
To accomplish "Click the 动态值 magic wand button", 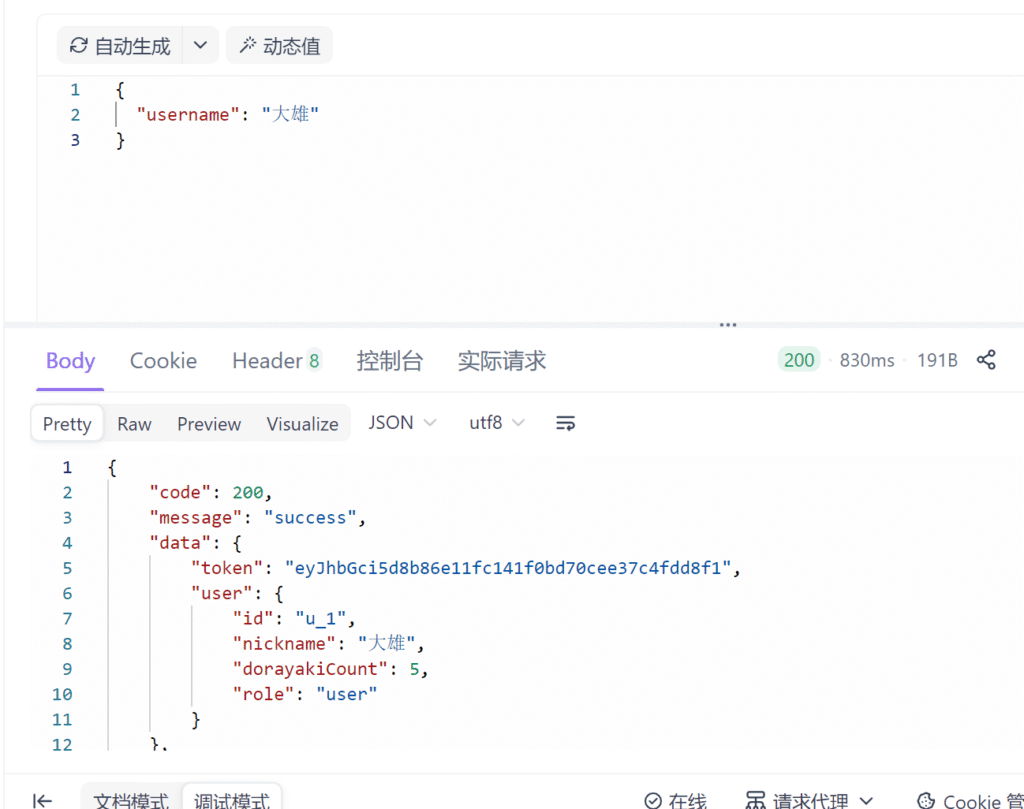I will point(279,46).
